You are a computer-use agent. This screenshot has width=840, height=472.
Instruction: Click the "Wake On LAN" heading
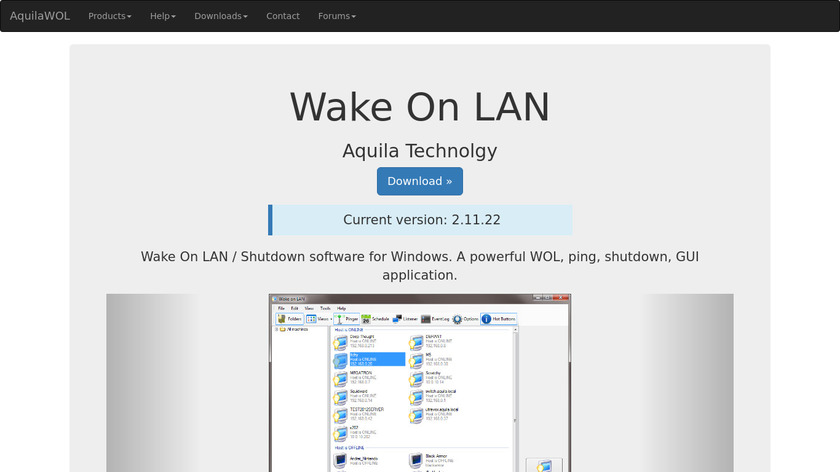click(420, 107)
